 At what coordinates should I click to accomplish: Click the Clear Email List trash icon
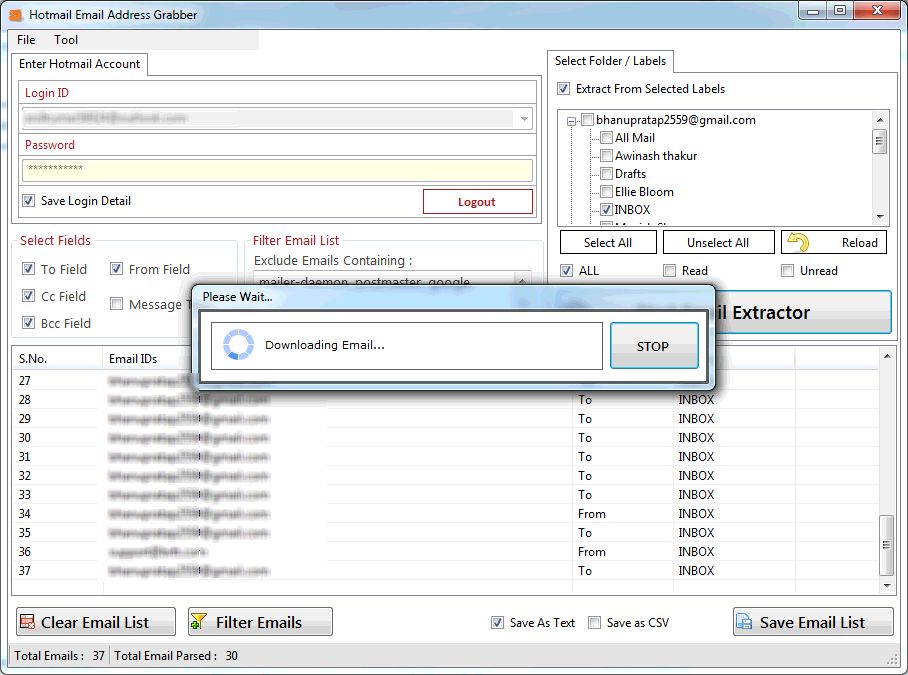pyautogui.click(x=27, y=622)
